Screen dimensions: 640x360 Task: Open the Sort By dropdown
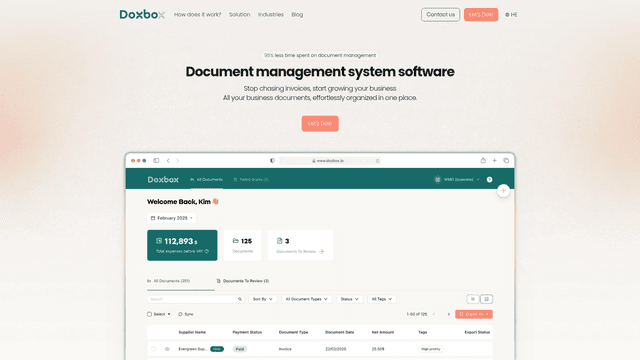click(x=262, y=299)
